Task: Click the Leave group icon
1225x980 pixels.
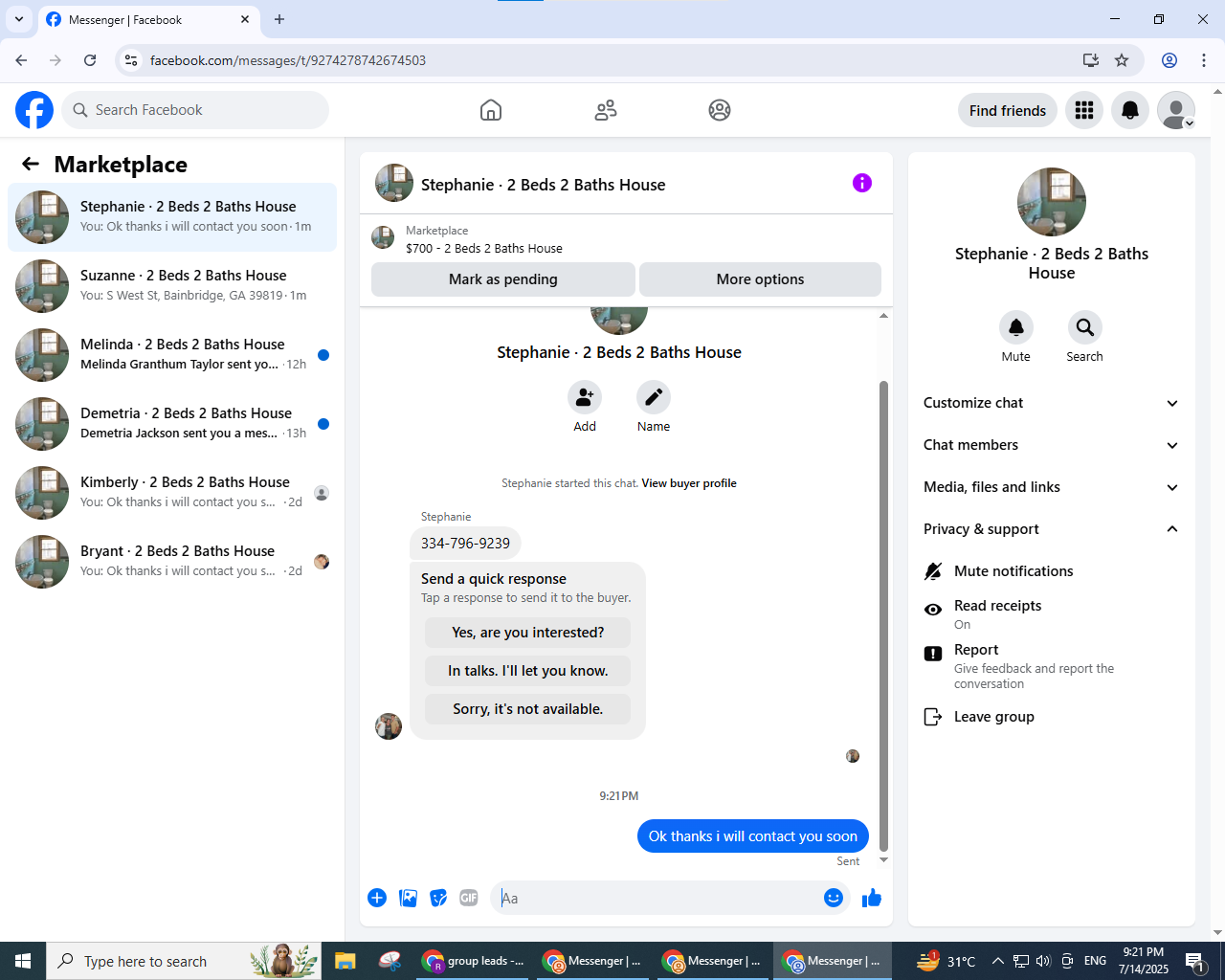Action: click(x=933, y=717)
